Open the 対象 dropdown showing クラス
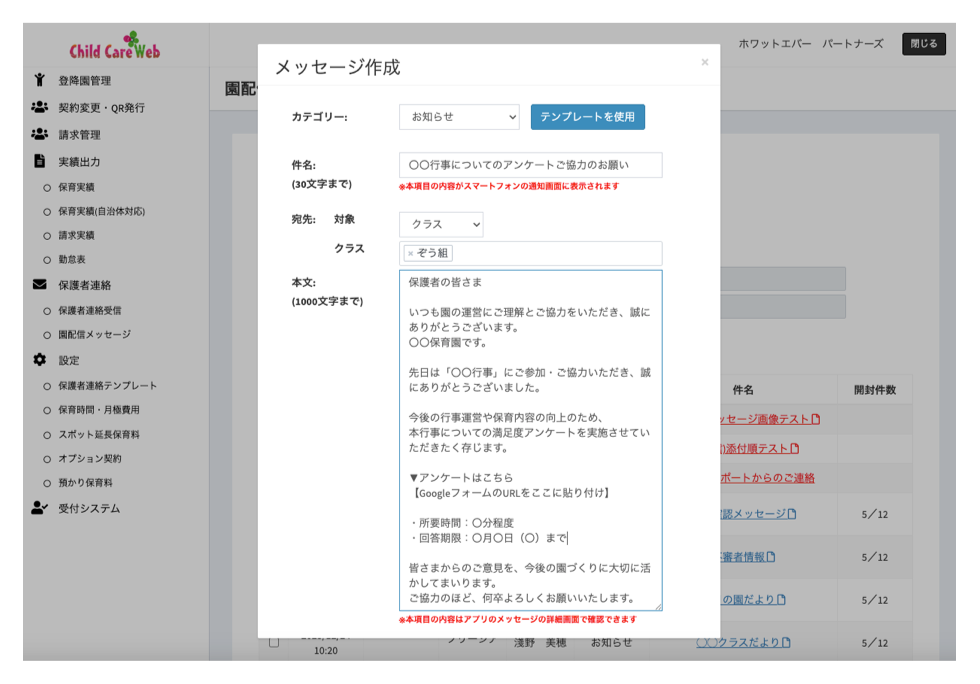This screenshot has width=980, height=684. 440,225
